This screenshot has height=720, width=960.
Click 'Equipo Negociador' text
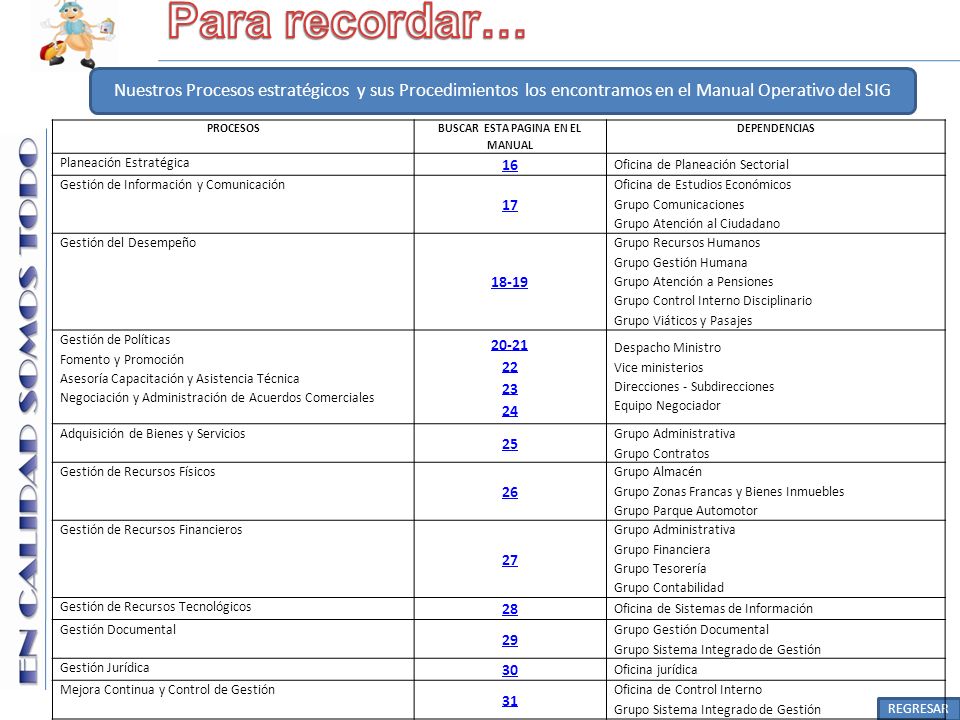pyautogui.click(x=667, y=406)
